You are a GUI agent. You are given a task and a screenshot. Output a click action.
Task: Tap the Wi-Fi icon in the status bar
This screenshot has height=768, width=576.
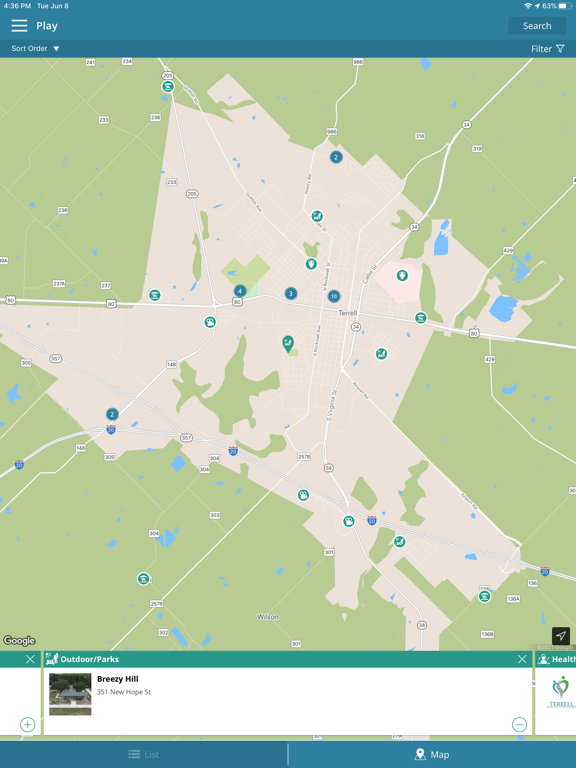pyautogui.click(x=528, y=6)
